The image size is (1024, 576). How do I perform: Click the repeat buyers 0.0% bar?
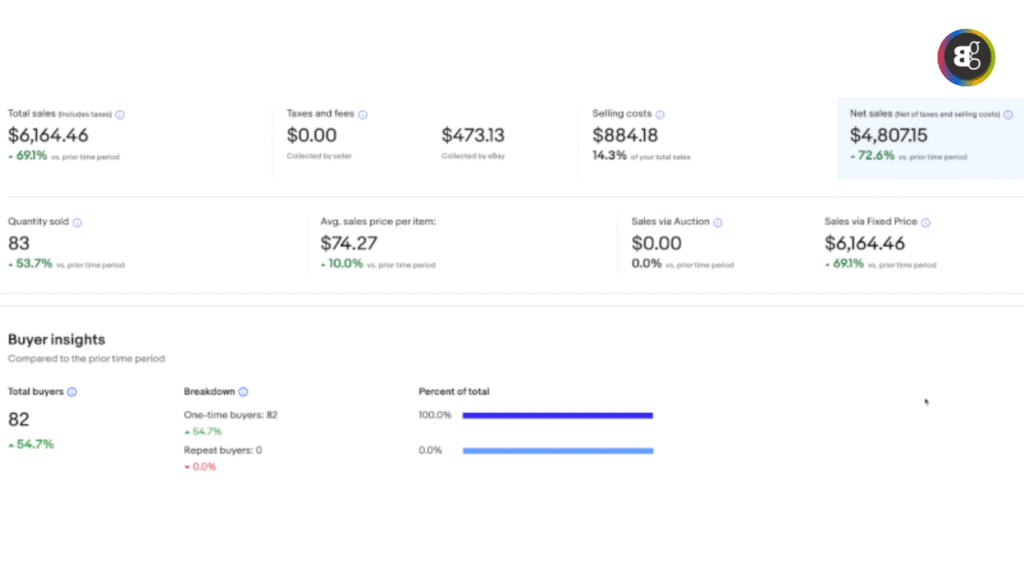[557, 450]
